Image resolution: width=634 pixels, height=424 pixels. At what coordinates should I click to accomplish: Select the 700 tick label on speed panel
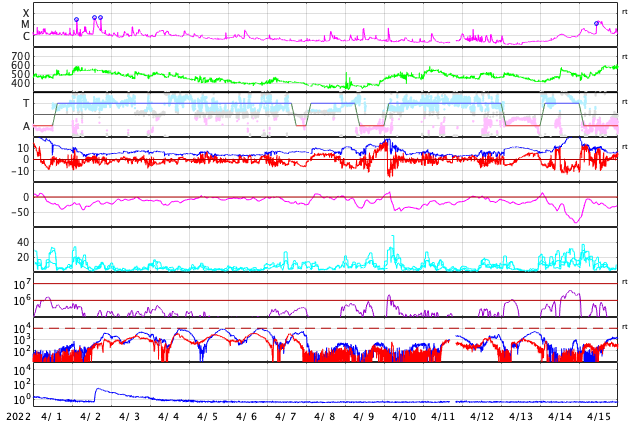click(21, 56)
